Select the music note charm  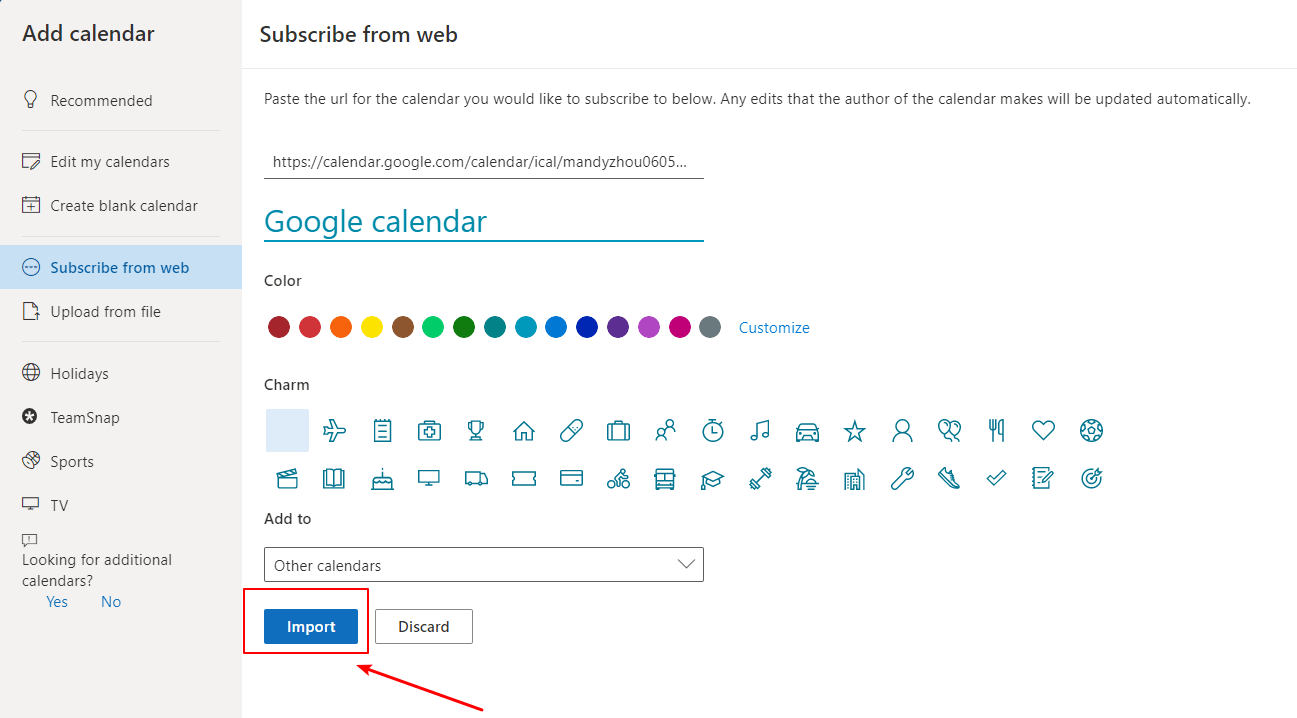pyautogui.click(x=760, y=431)
